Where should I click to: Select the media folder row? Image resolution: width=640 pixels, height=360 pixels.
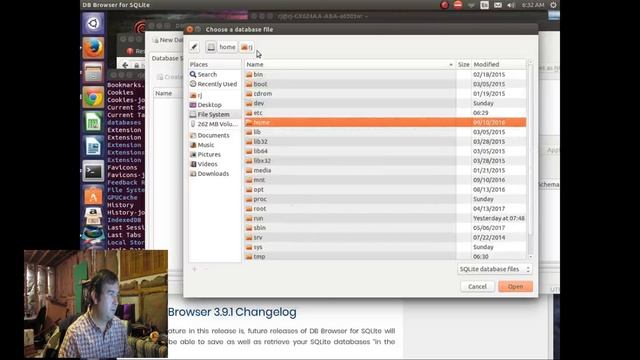coord(385,170)
